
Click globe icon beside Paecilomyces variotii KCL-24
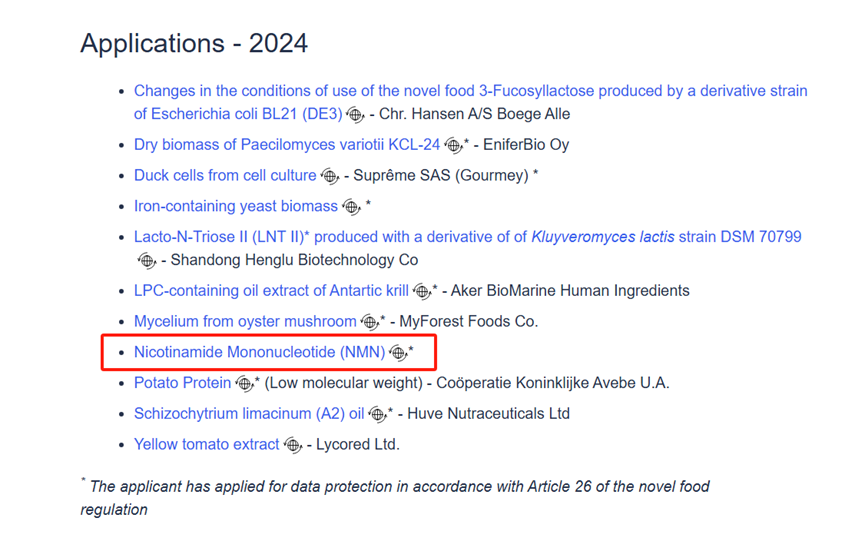[453, 146]
